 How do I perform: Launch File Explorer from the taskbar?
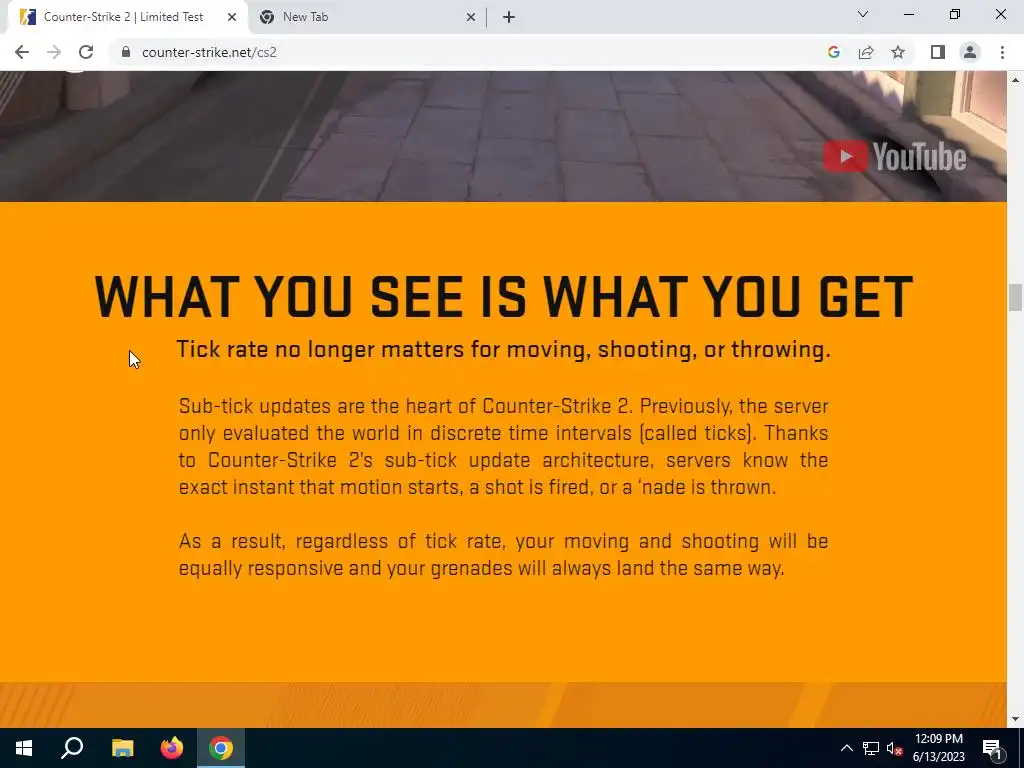pyautogui.click(x=122, y=748)
